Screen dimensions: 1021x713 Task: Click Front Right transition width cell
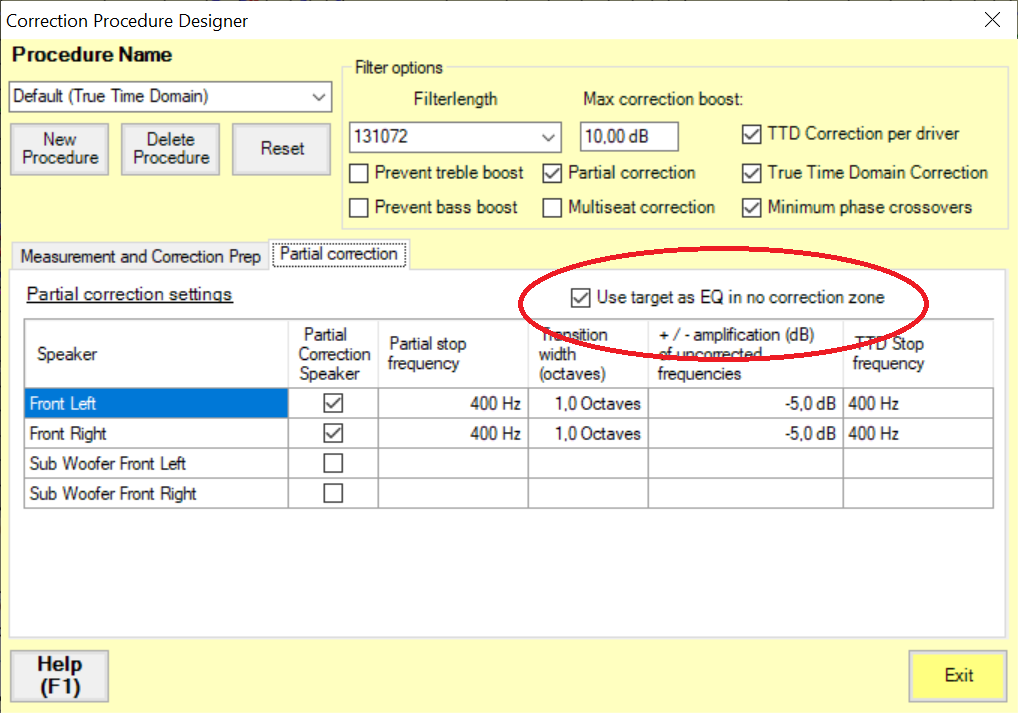[x=588, y=434]
